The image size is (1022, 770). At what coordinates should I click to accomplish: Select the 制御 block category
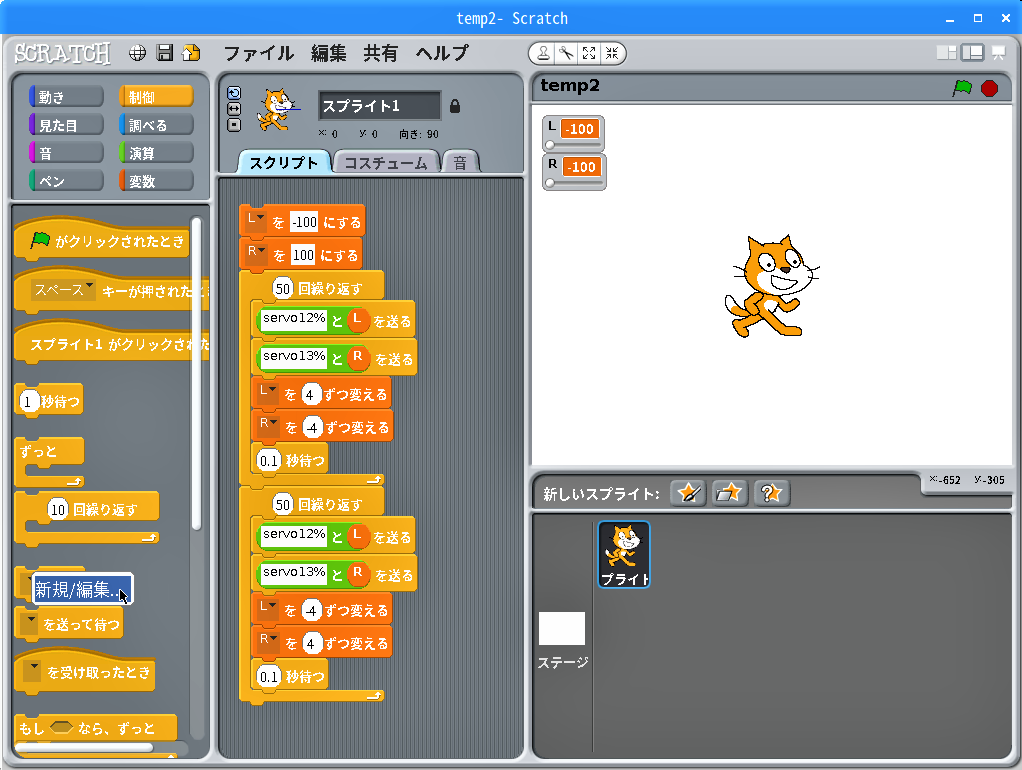coord(156,96)
